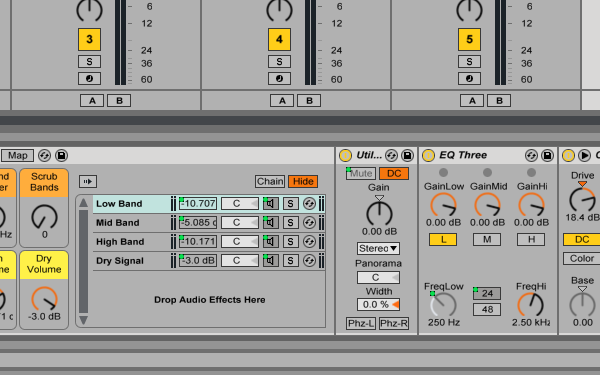Click Low Band chain hot-swap icon
The height and width of the screenshot is (375, 600).
tap(309, 204)
